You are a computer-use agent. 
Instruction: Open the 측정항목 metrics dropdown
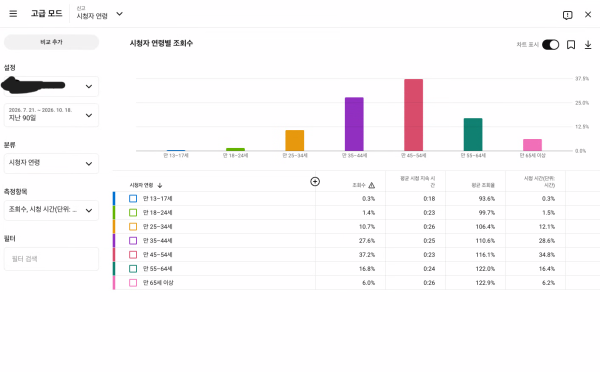coord(51,210)
